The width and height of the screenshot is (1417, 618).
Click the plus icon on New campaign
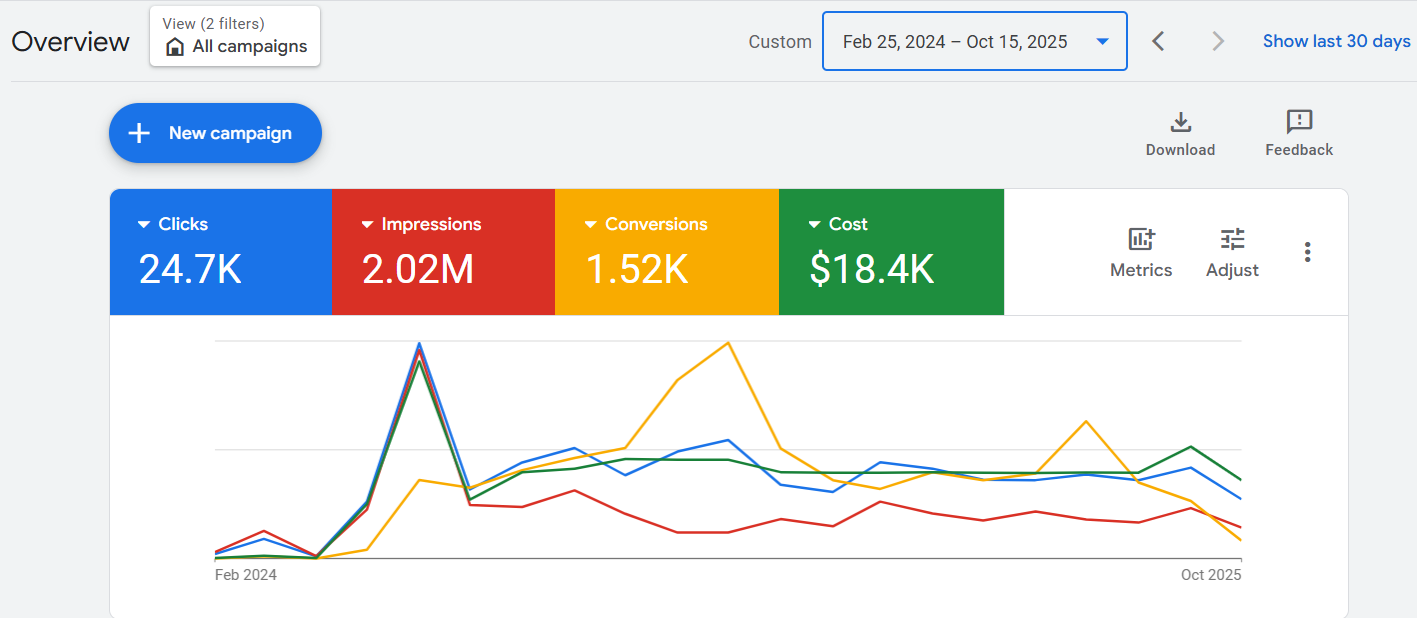coord(140,133)
